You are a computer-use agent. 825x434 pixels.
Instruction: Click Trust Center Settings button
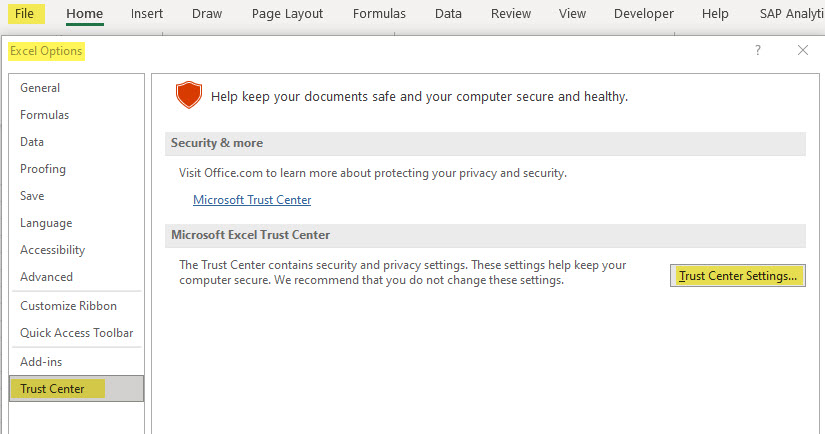pos(738,276)
